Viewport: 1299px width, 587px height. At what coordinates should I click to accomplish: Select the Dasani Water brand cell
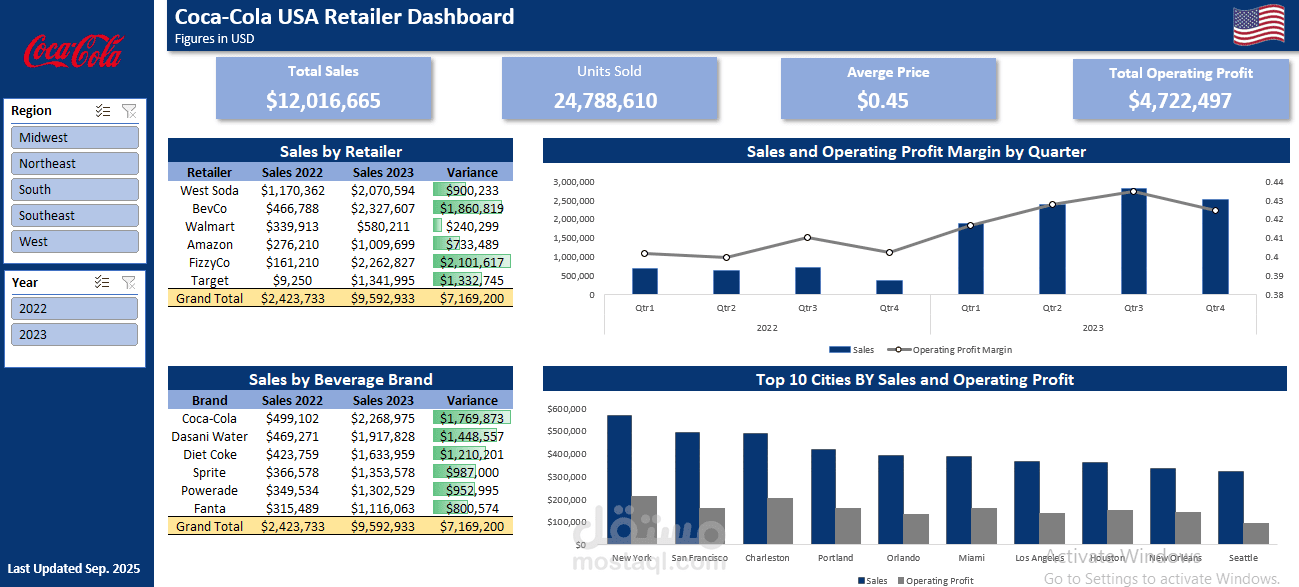[x=210, y=436]
